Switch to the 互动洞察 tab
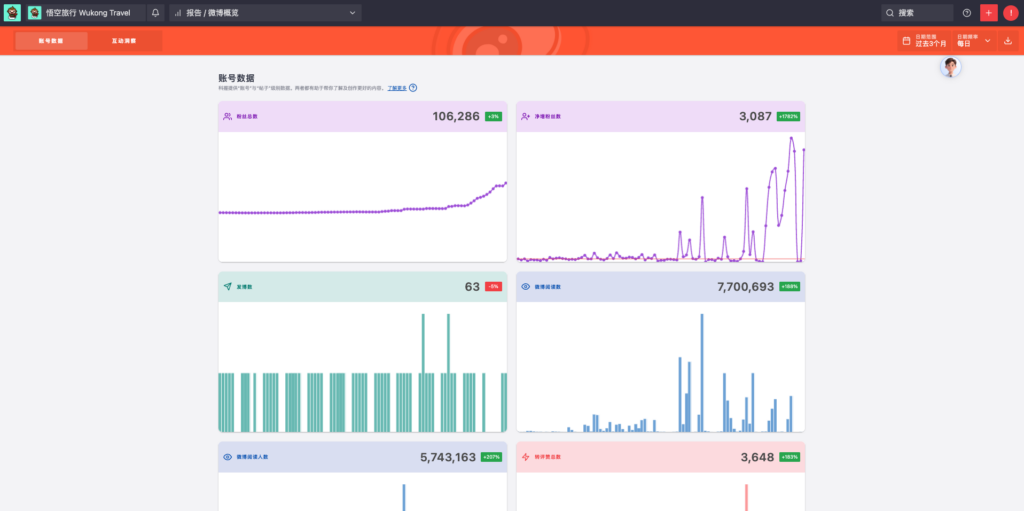Viewport: 1024px width, 511px height. (x=124, y=41)
